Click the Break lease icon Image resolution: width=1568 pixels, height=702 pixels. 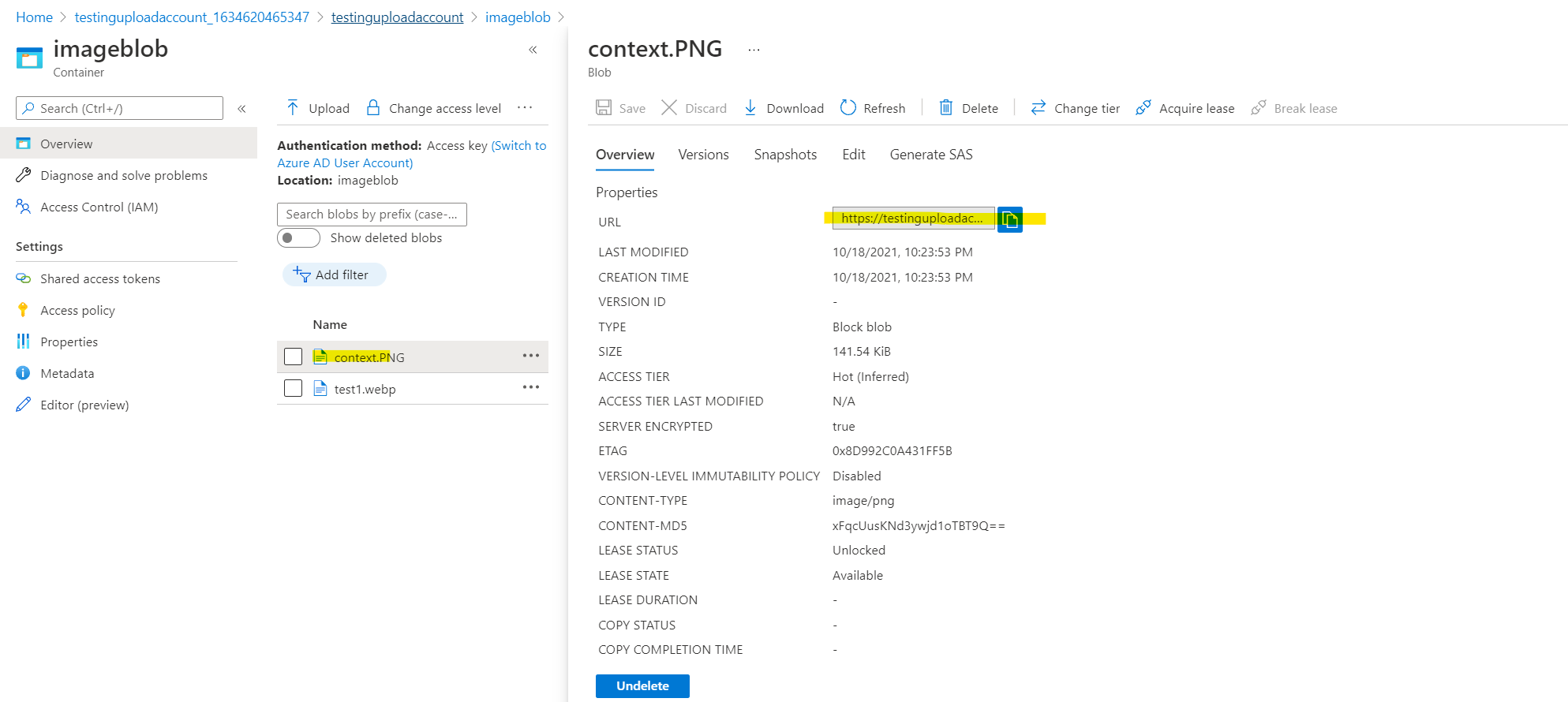[x=1259, y=107]
